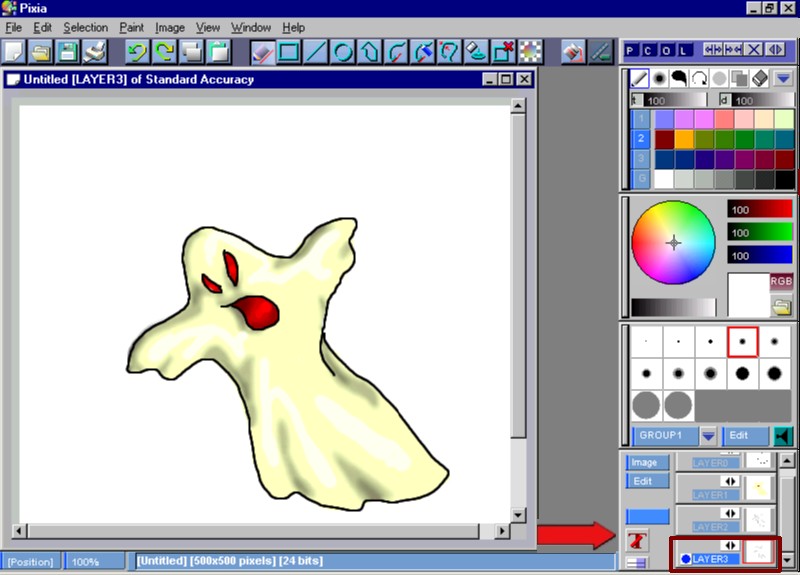Open the Selection menu

85,28
